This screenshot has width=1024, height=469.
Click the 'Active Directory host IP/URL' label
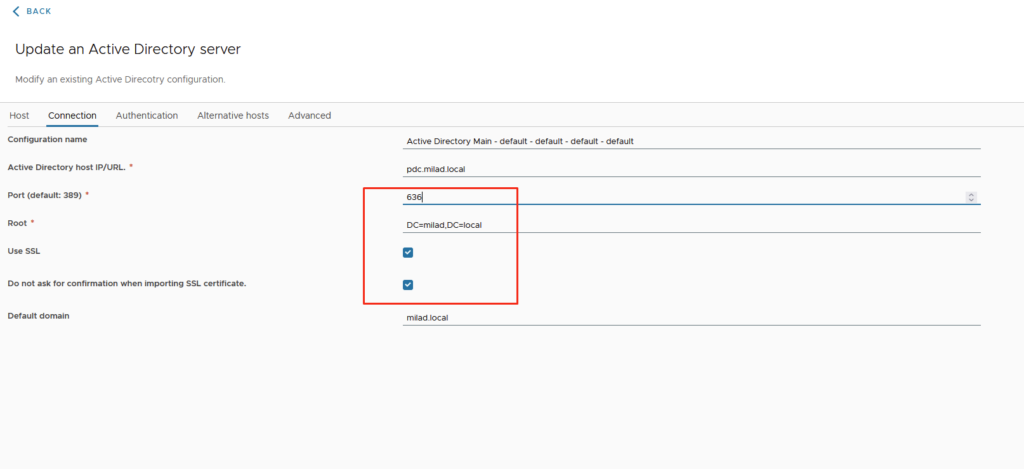tap(66, 166)
